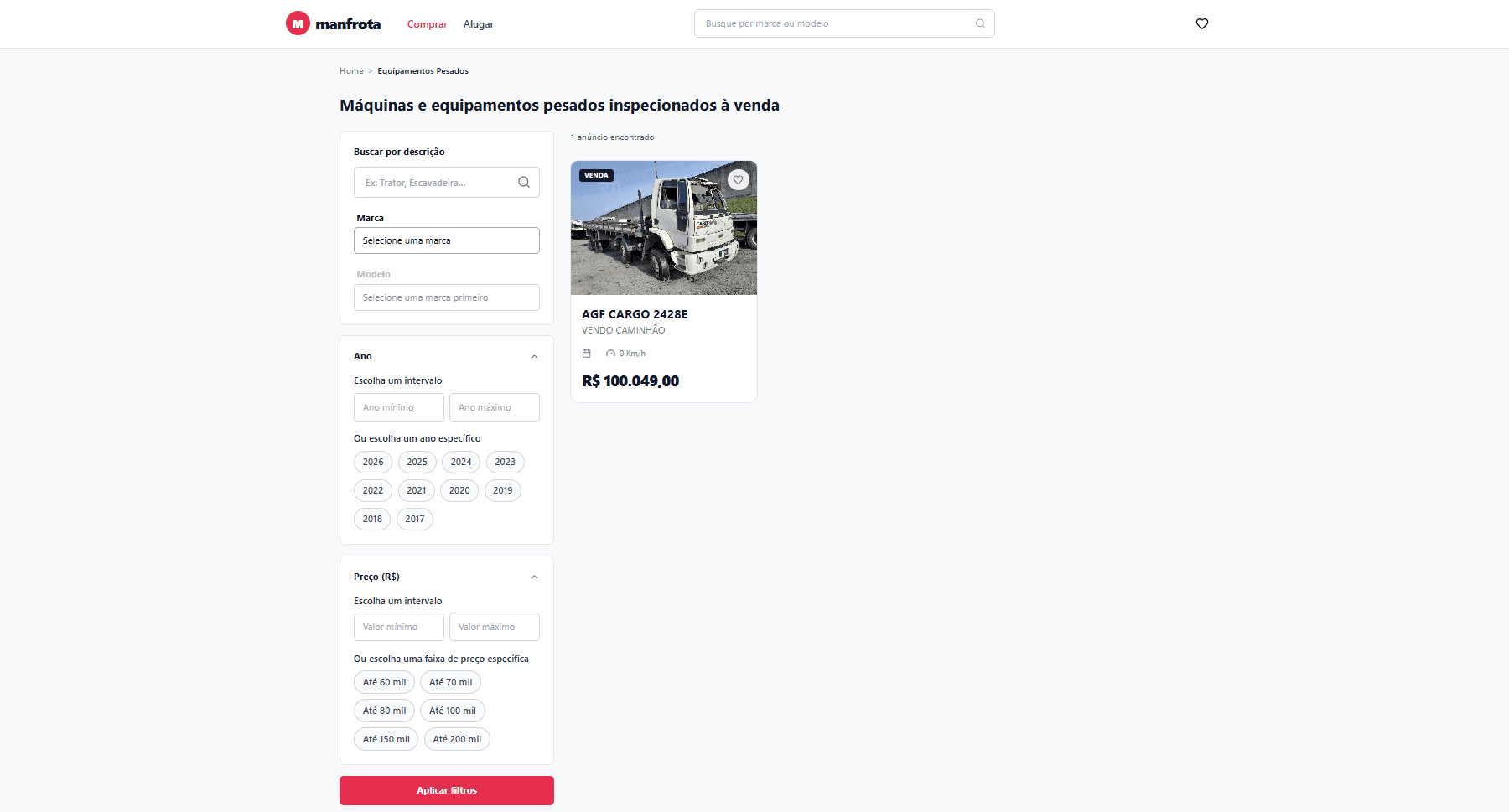Focus the Ano mínimo field
The height and width of the screenshot is (812, 1509).
399,407
